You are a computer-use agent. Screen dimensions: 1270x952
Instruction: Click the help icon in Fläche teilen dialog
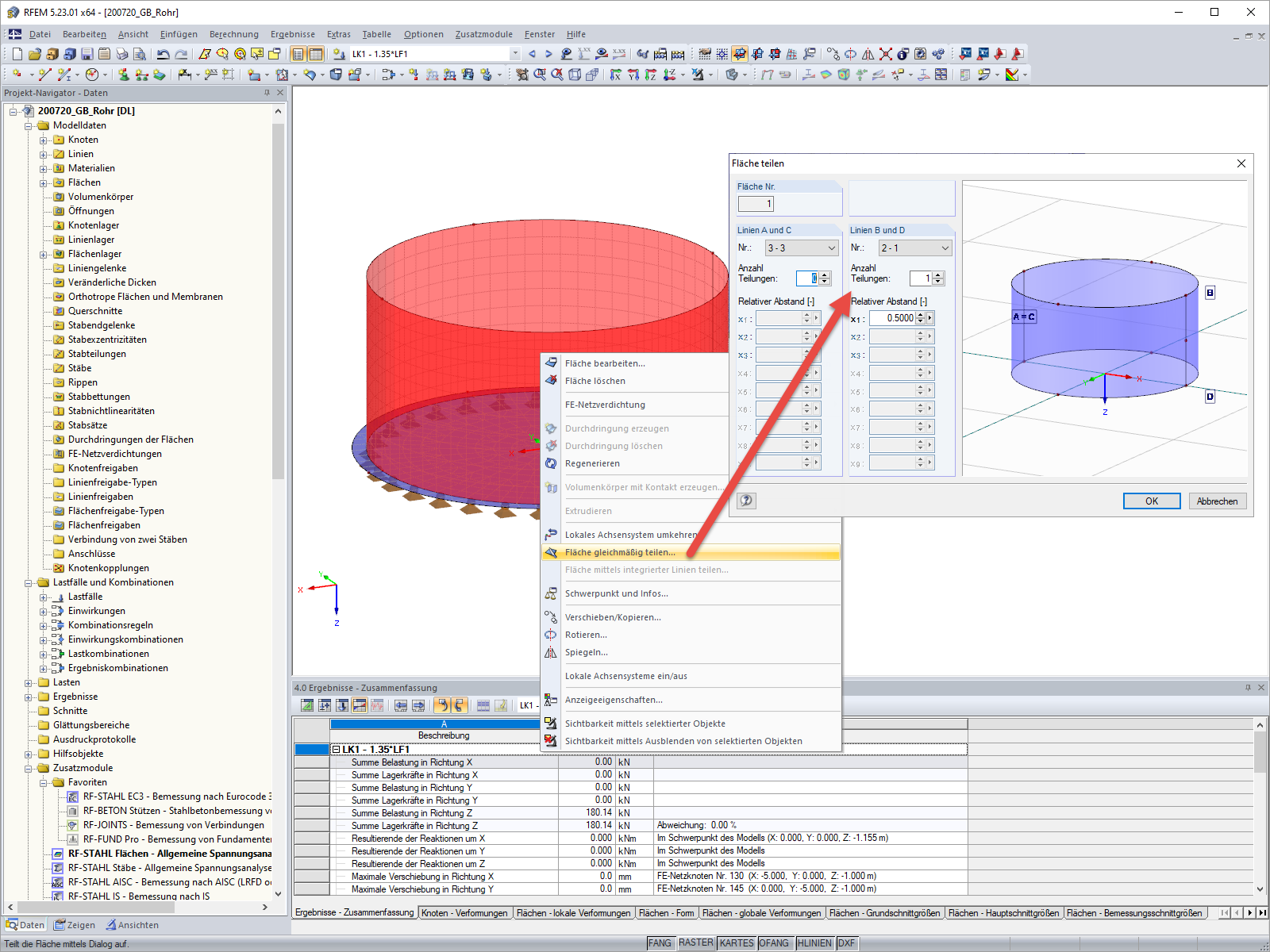pyautogui.click(x=747, y=501)
